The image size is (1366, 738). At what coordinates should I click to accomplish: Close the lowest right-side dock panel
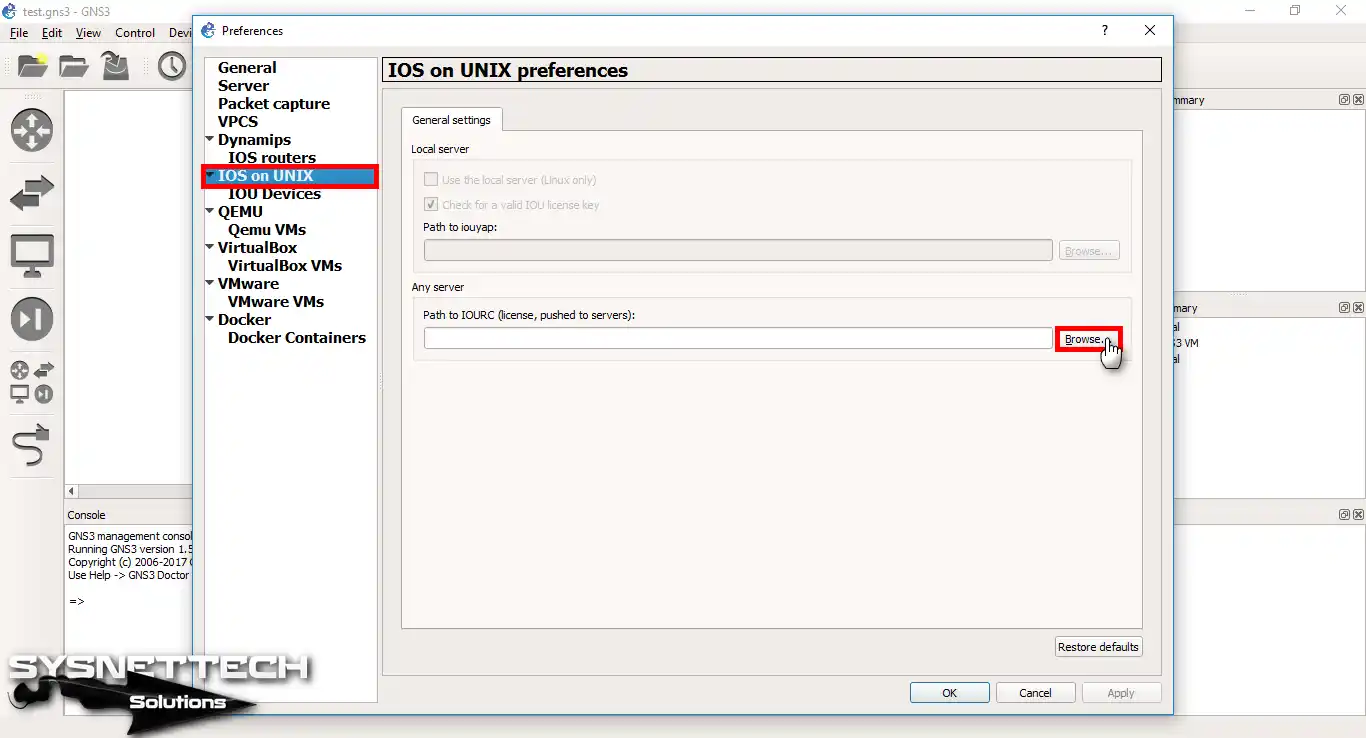click(1358, 514)
